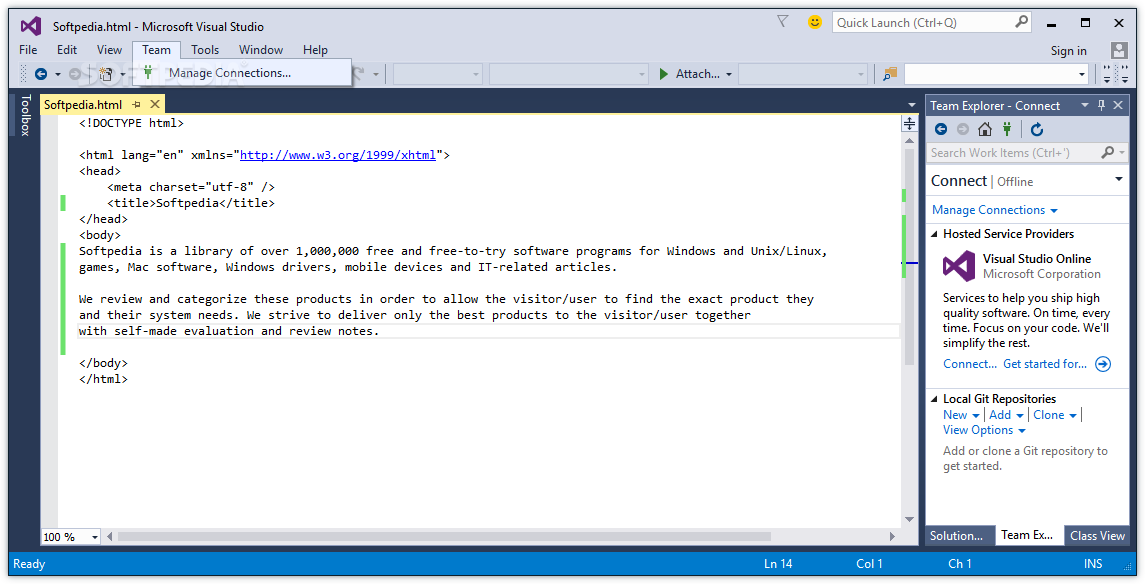
Task: Click the Sign in link
Action: (x=1068, y=50)
